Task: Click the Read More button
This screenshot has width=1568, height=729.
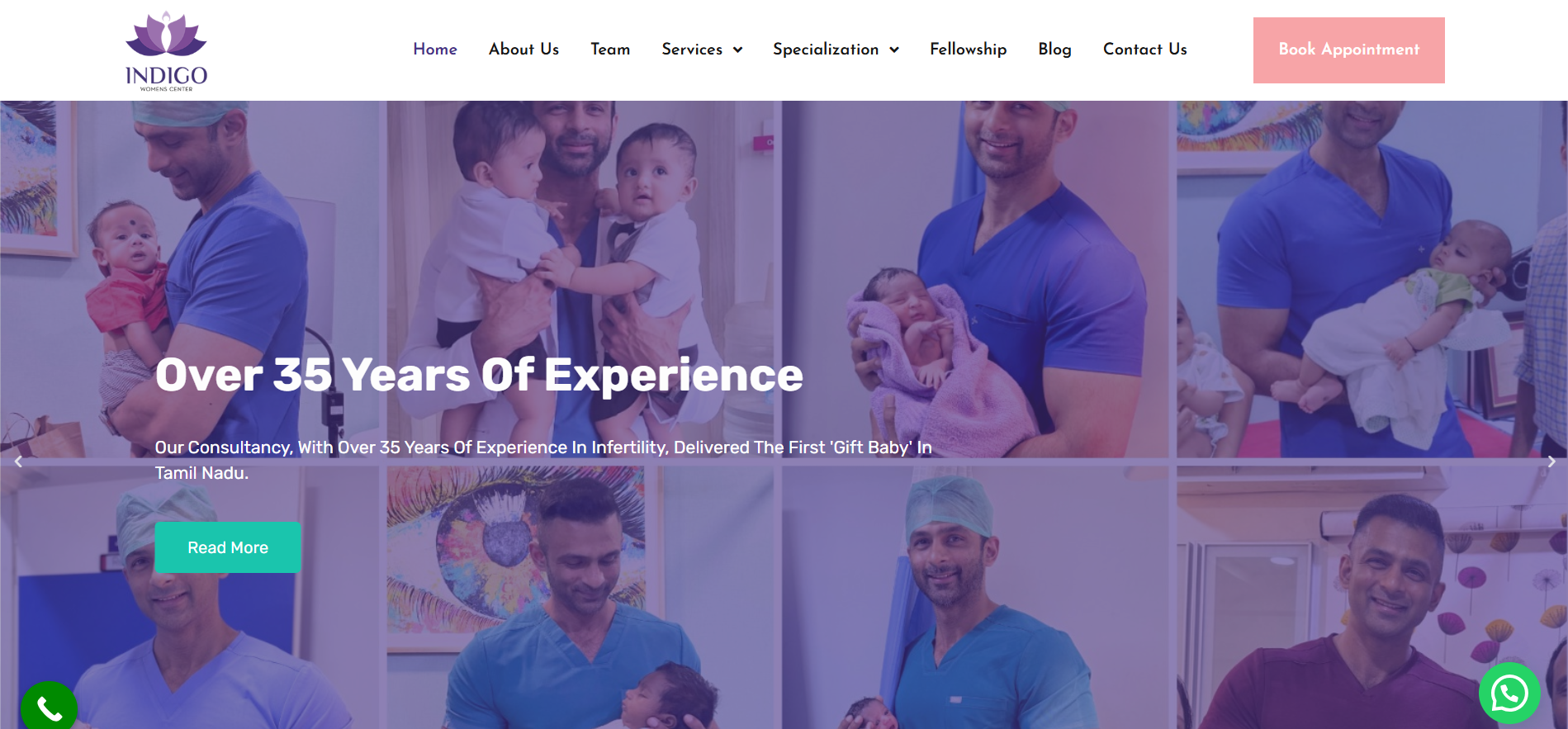Action: 228,547
